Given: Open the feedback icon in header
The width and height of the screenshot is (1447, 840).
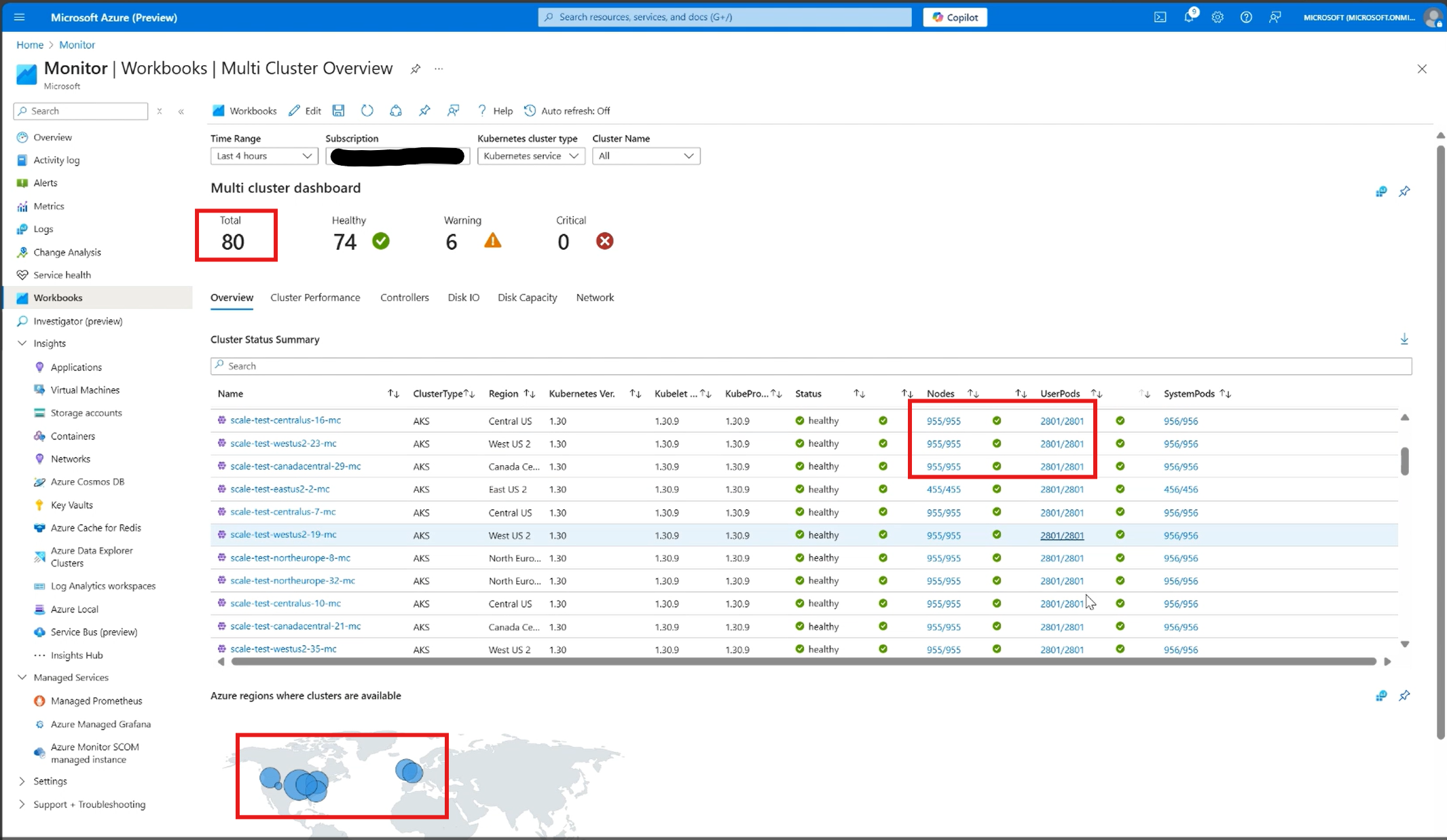Looking at the screenshot, I should 1275,17.
